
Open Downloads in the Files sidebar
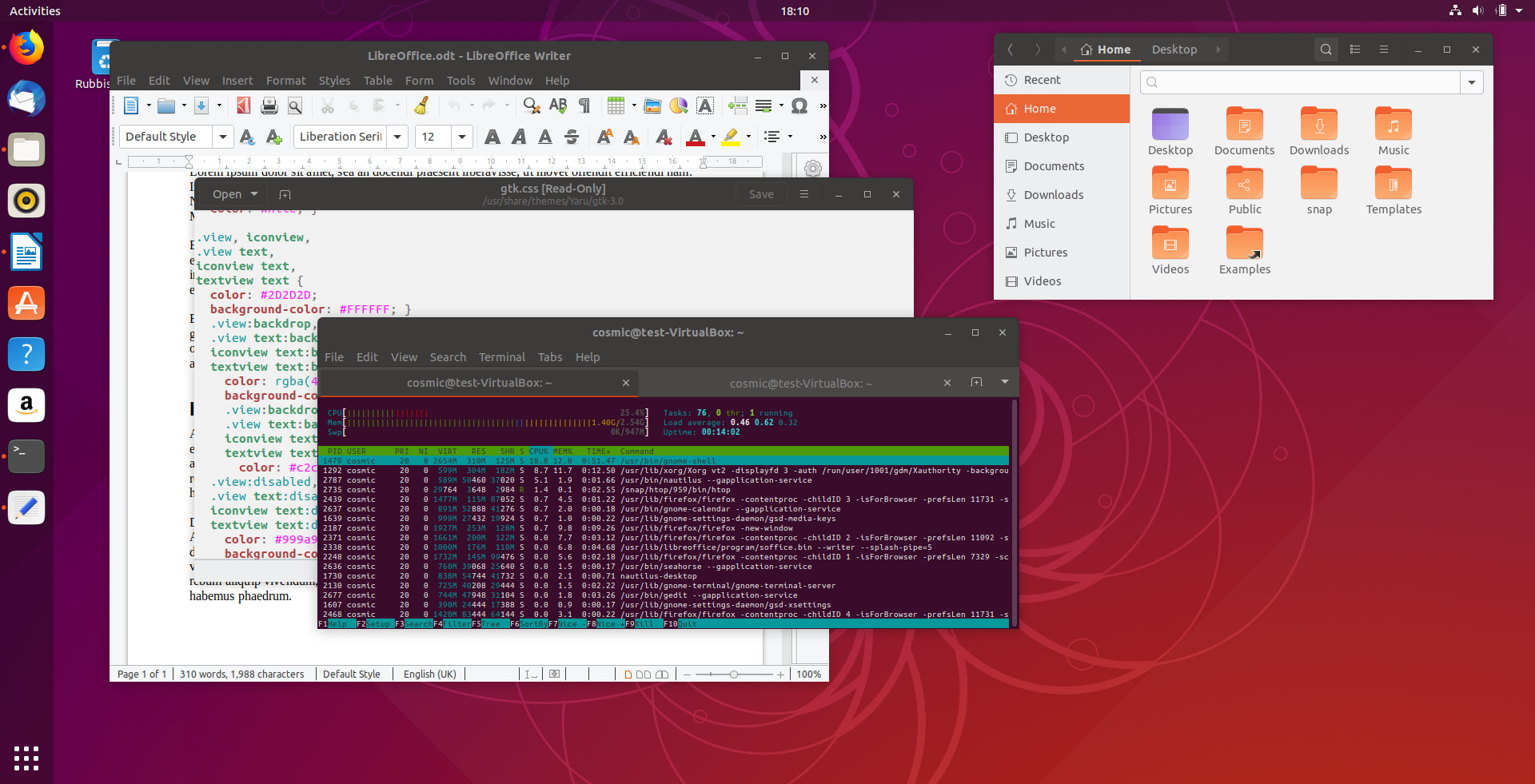coord(1053,195)
